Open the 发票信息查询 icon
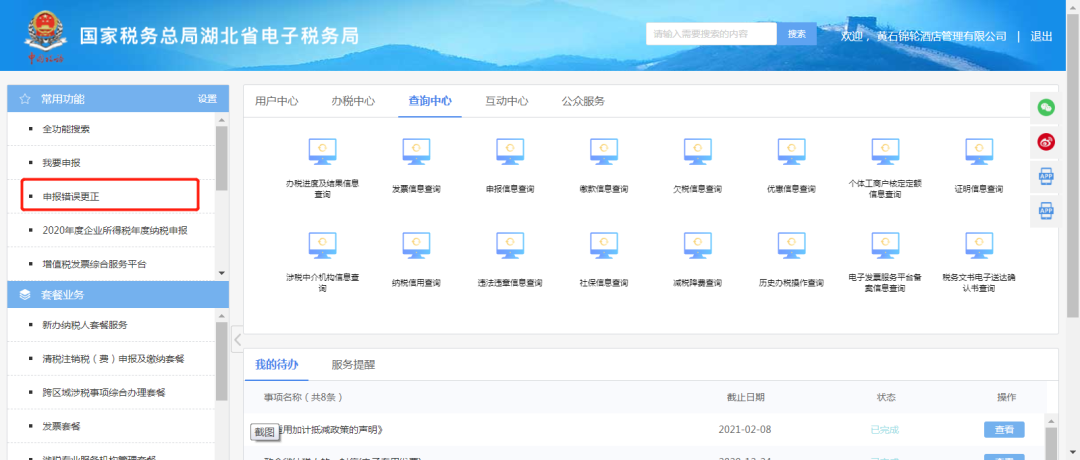Viewport: 1080px width, 460px height. [x=416, y=152]
